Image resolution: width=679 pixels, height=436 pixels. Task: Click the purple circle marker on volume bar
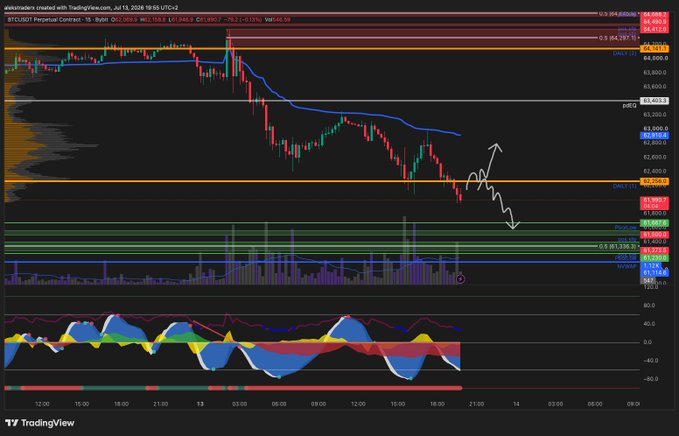click(461, 279)
